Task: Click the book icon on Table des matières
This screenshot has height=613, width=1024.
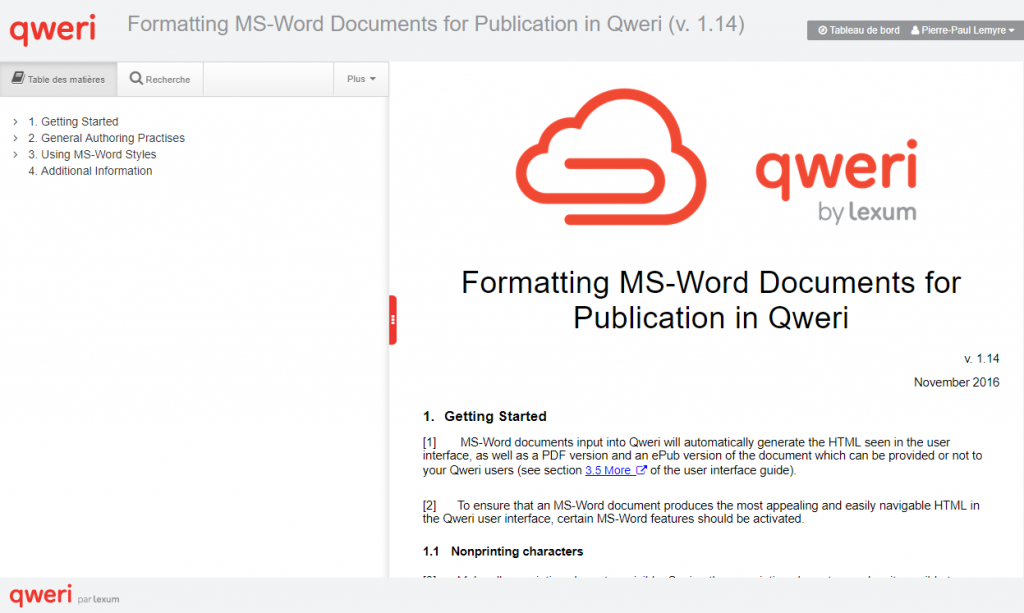Action: point(18,79)
